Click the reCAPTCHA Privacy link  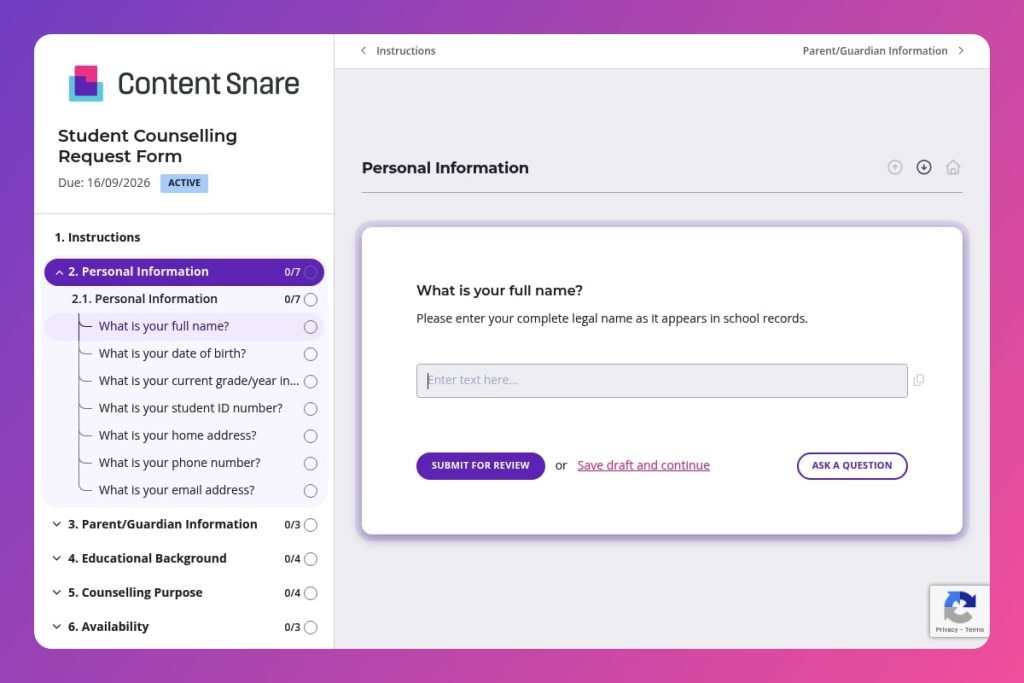point(946,629)
